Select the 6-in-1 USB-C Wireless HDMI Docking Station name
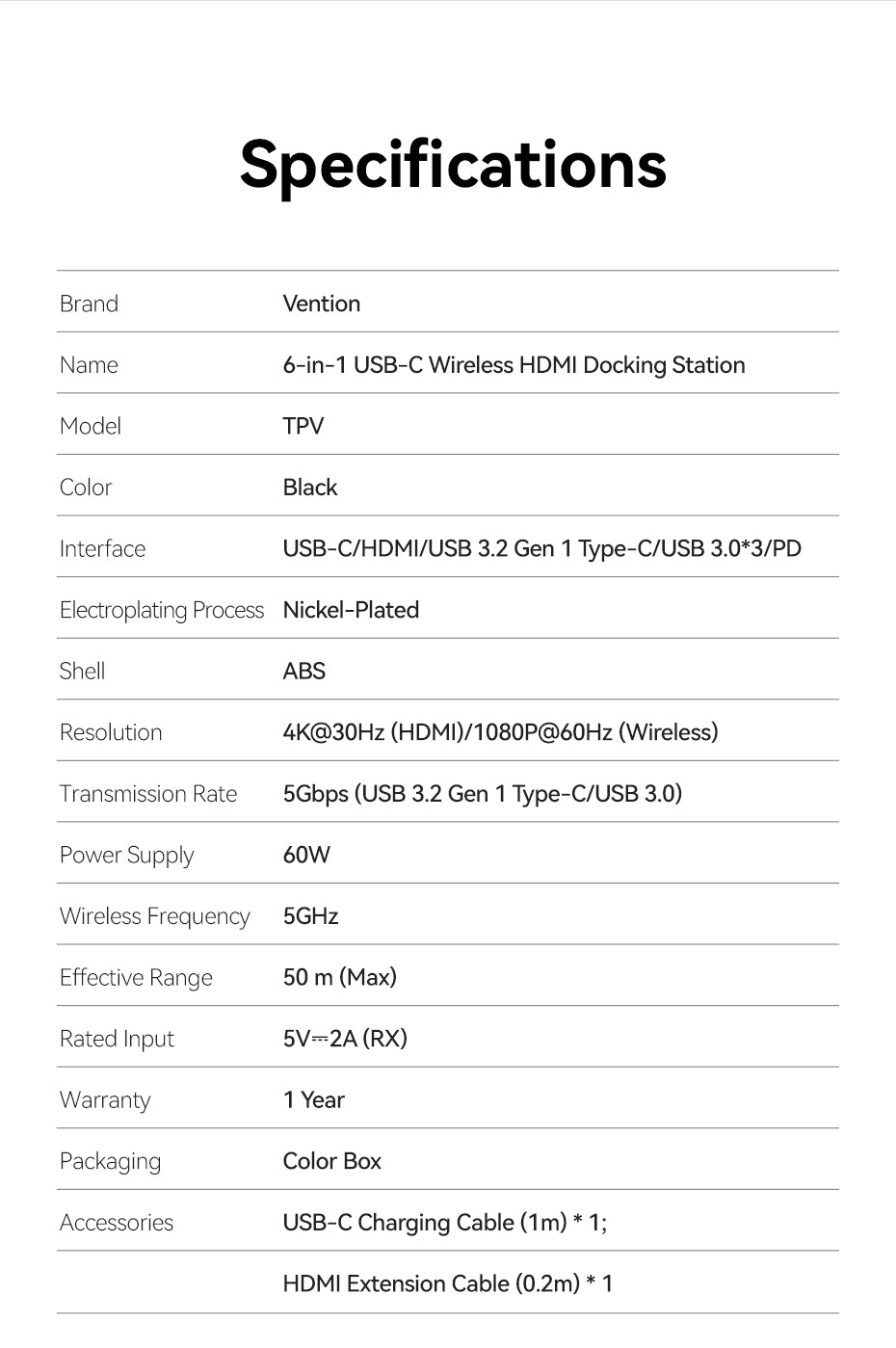This screenshot has width=896, height=1348. (x=514, y=365)
